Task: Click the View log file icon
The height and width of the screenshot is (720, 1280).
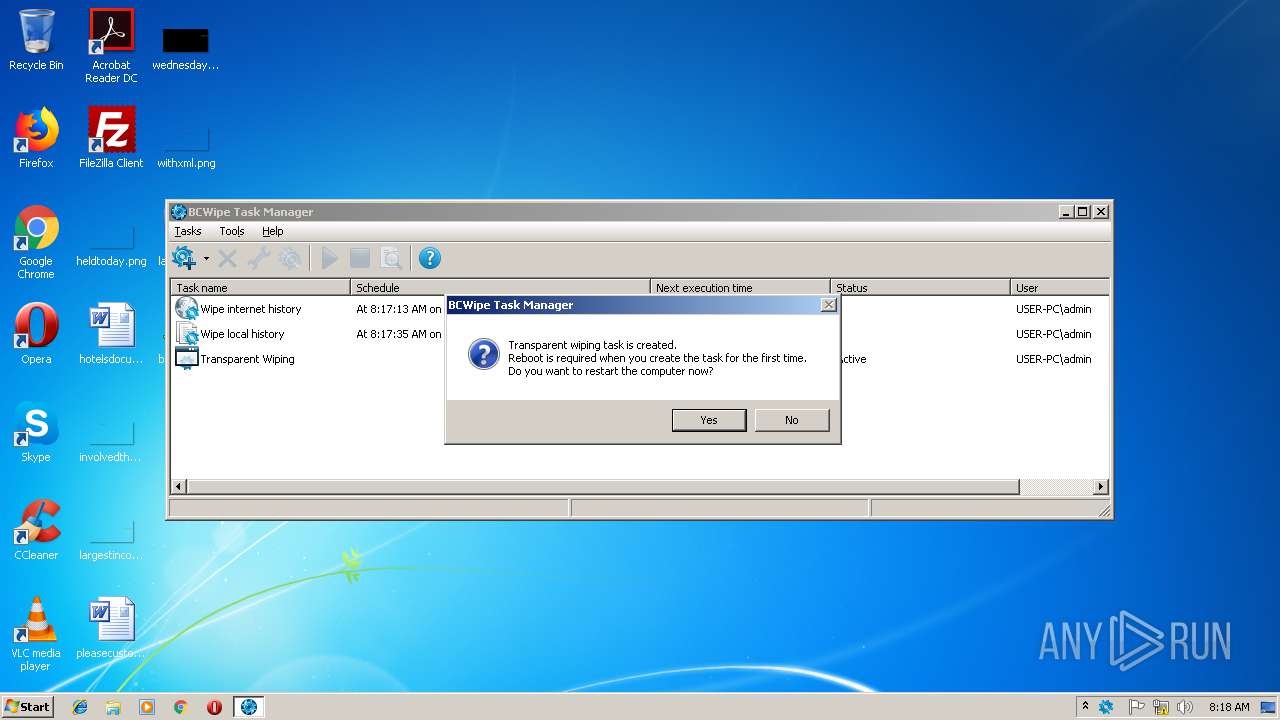Action: pos(391,259)
